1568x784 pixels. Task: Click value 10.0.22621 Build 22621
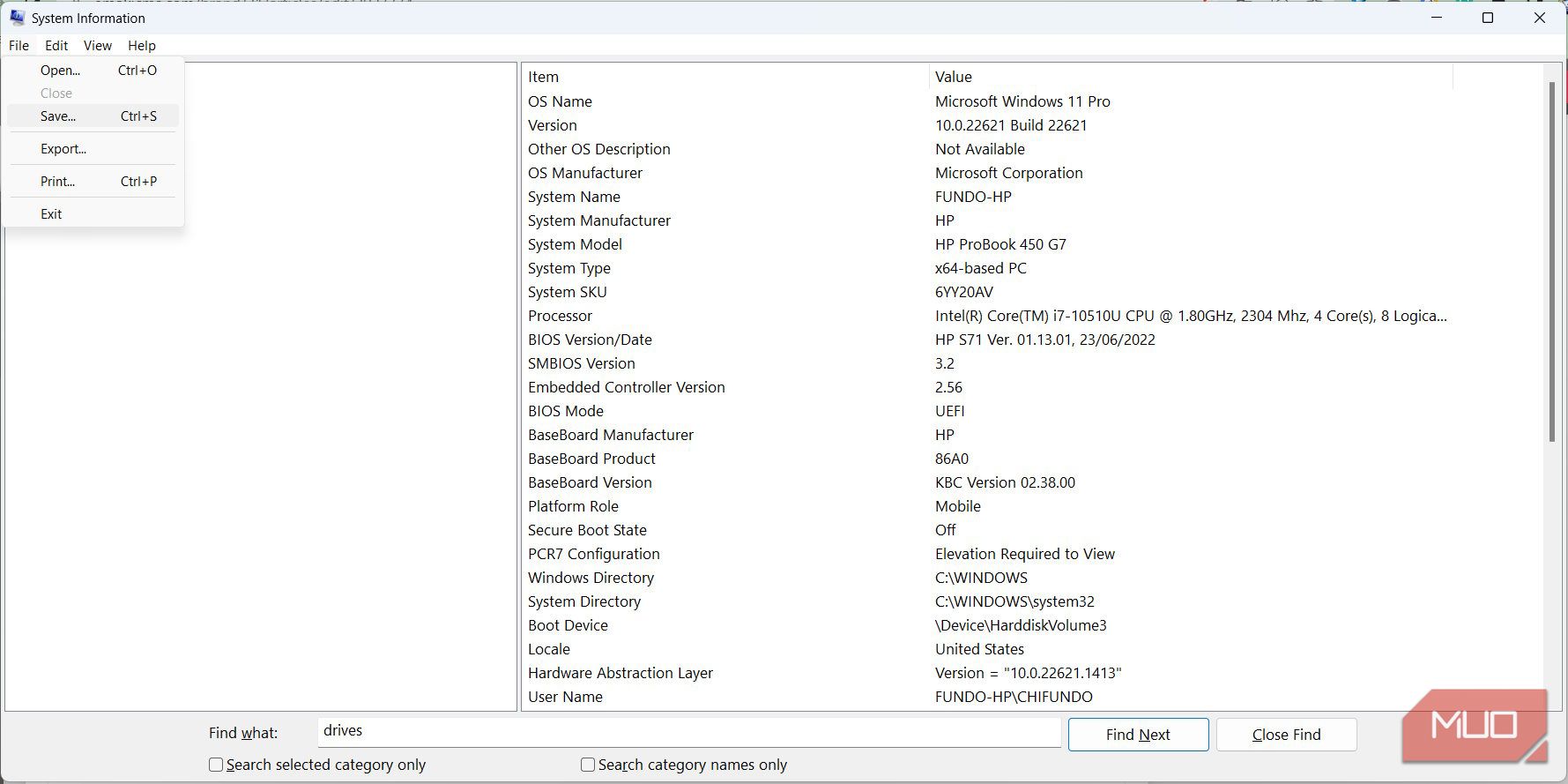[1011, 125]
